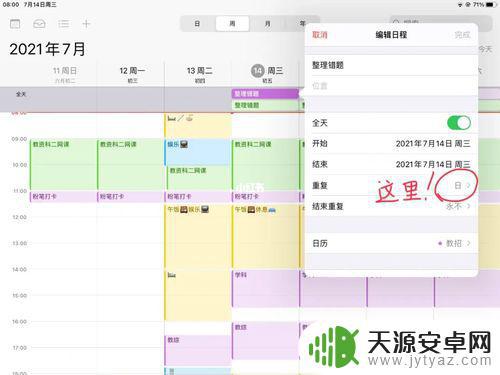Select the 14 周三 day header
The width and height of the screenshot is (500, 375).
[x=267, y=74]
